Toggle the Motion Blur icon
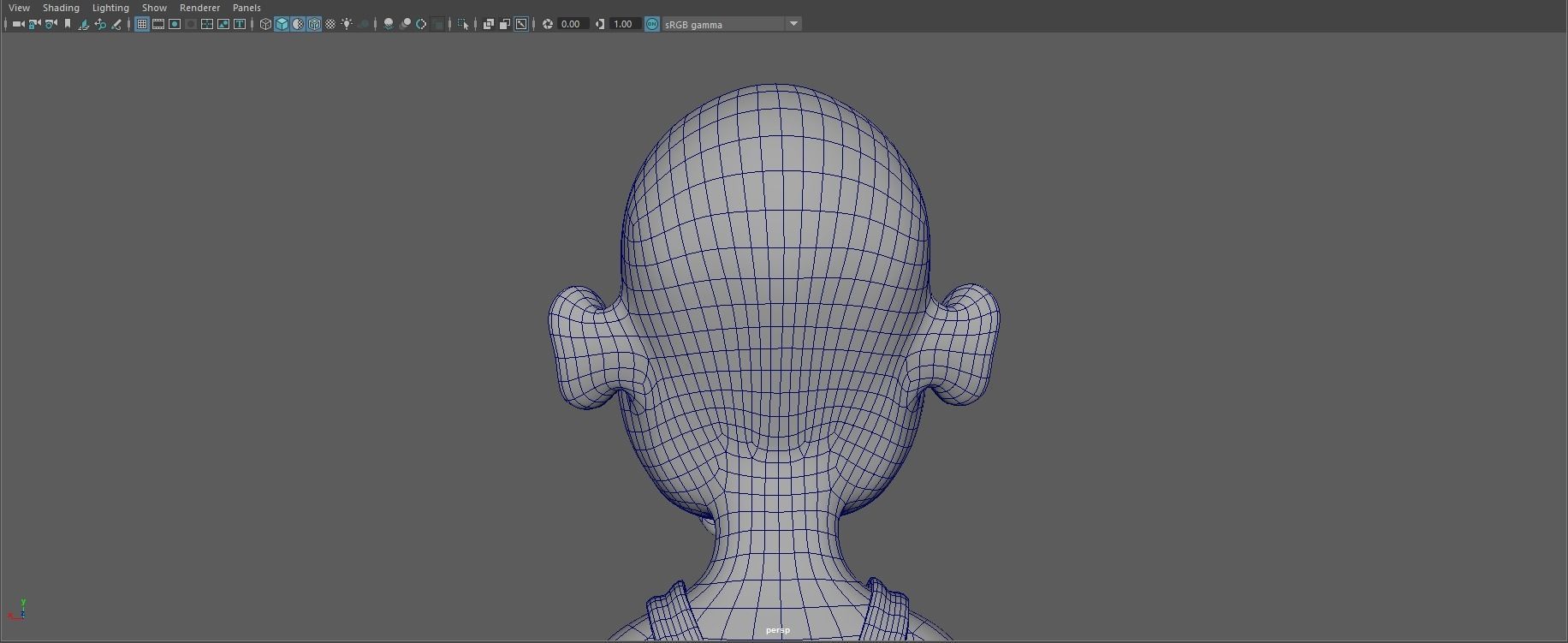Screen dimensions: 1568x643 tap(405, 24)
